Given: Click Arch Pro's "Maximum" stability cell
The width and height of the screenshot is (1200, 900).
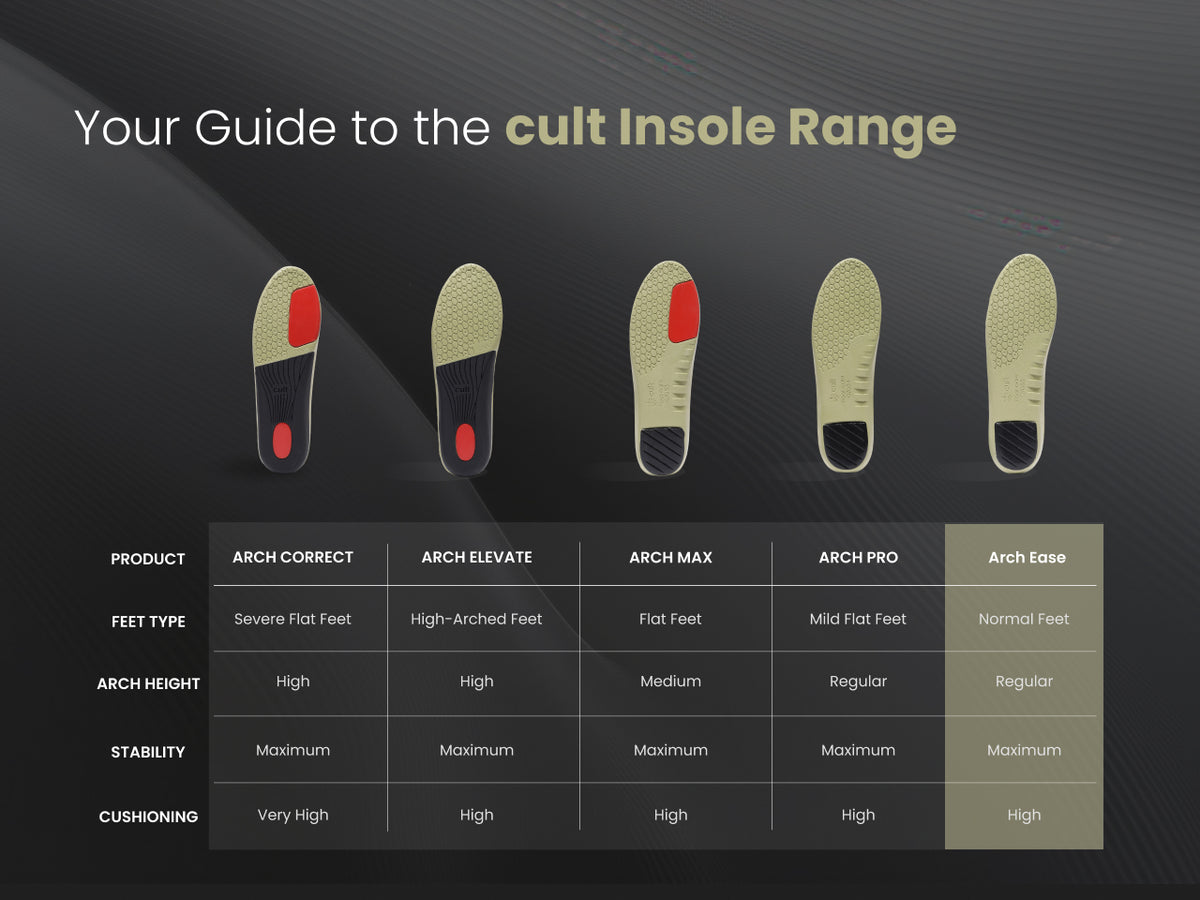Looking at the screenshot, I should coord(858,750).
